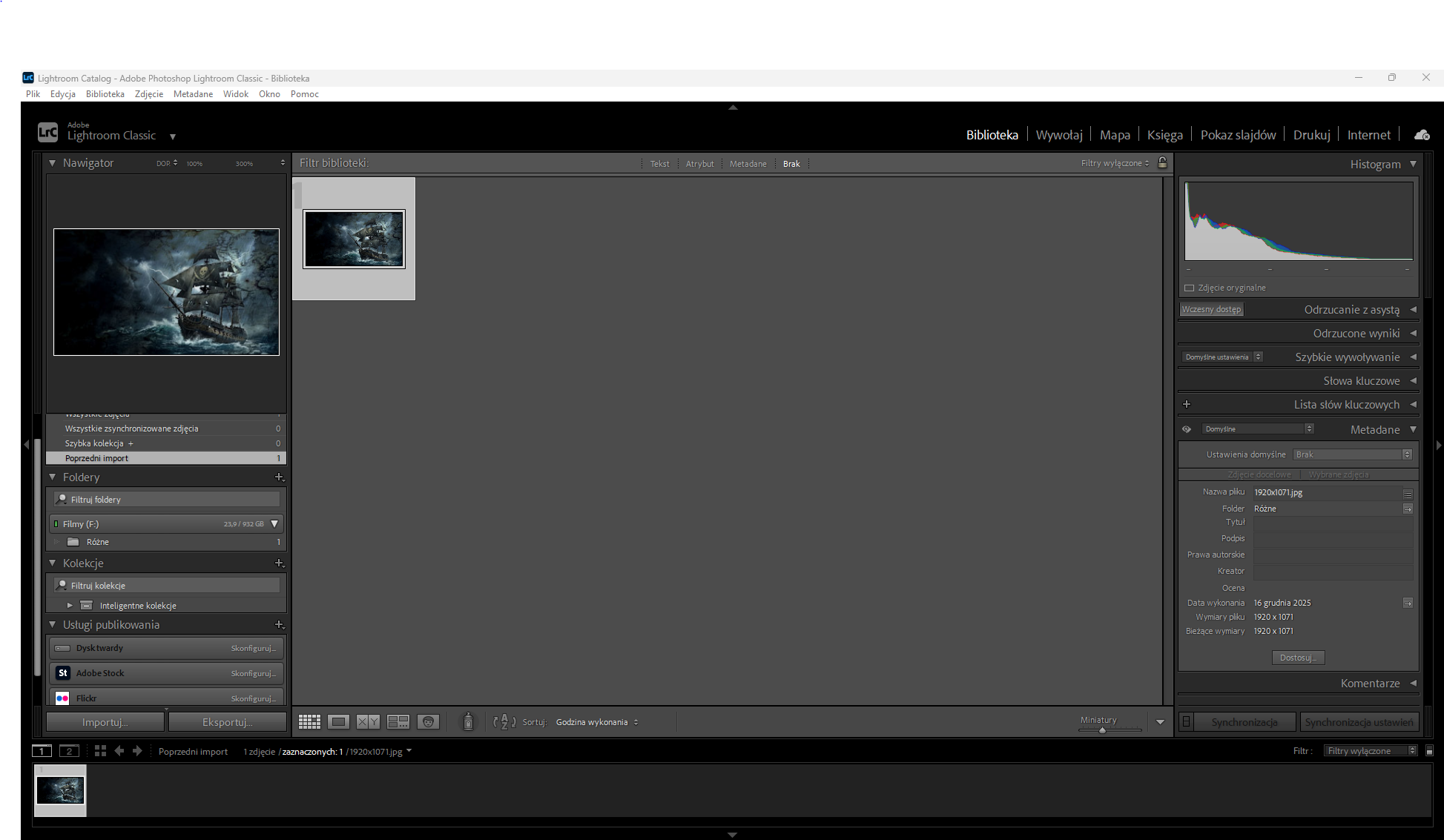Select the Brak filter mode
The width and height of the screenshot is (1444, 840).
click(791, 164)
